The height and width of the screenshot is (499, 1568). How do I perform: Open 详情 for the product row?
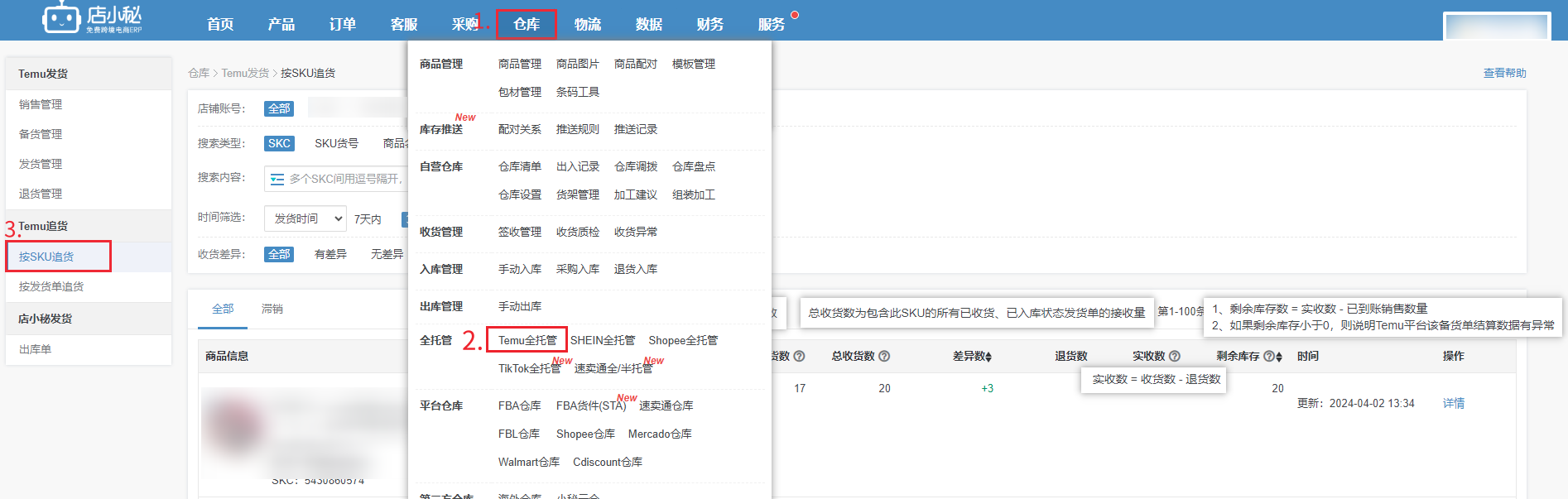(x=1454, y=403)
